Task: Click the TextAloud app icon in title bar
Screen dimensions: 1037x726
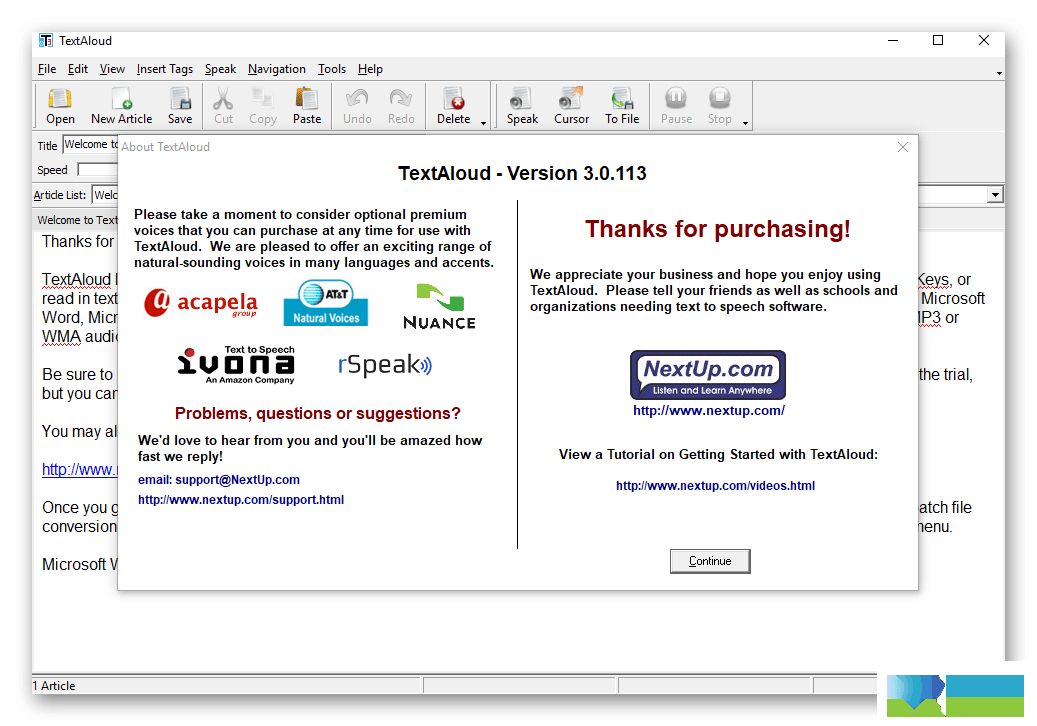Action: [46, 40]
